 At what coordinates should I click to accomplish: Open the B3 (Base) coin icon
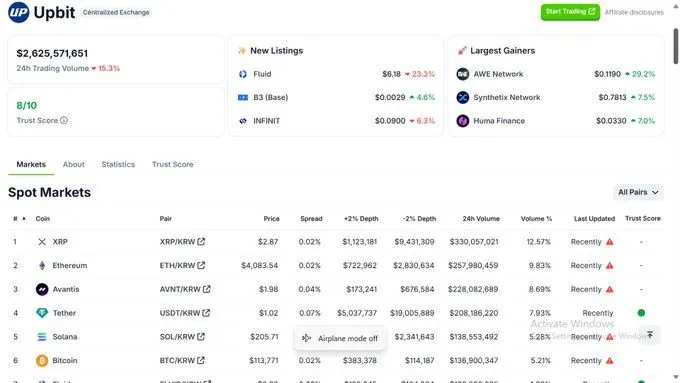pos(243,98)
